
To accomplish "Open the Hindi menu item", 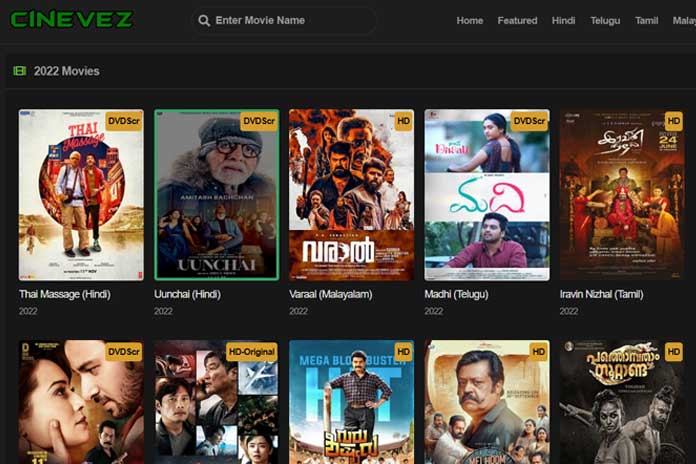I will (563, 20).
